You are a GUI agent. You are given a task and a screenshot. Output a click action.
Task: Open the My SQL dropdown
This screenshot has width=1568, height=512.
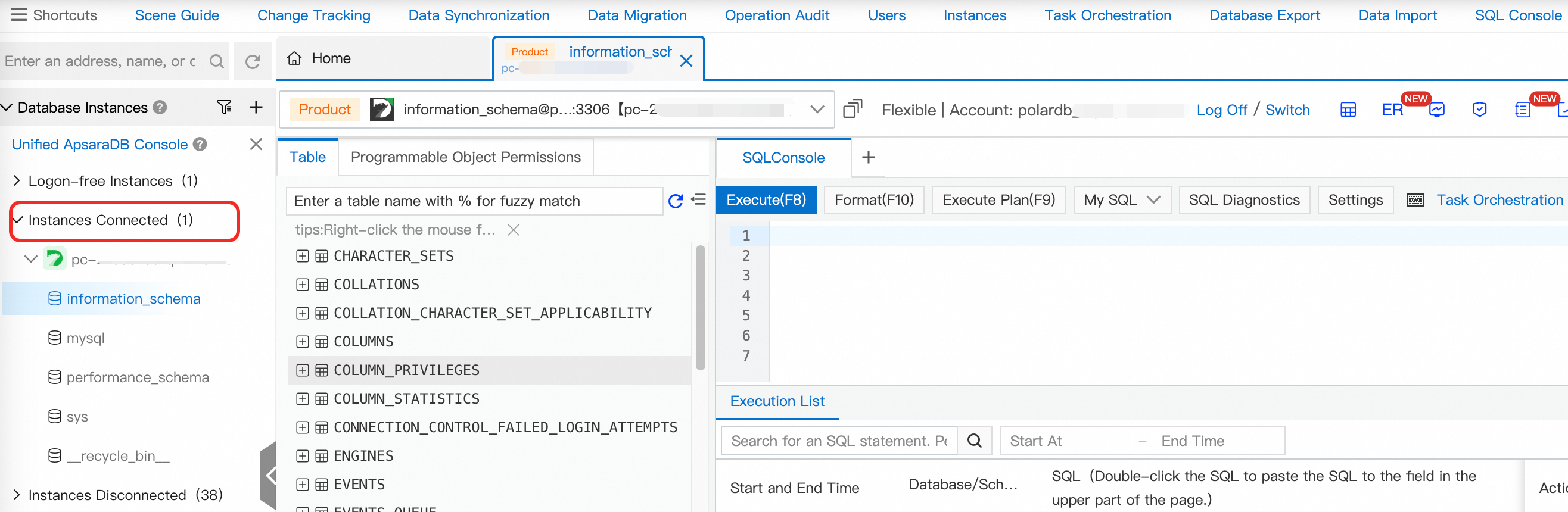coord(1121,200)
